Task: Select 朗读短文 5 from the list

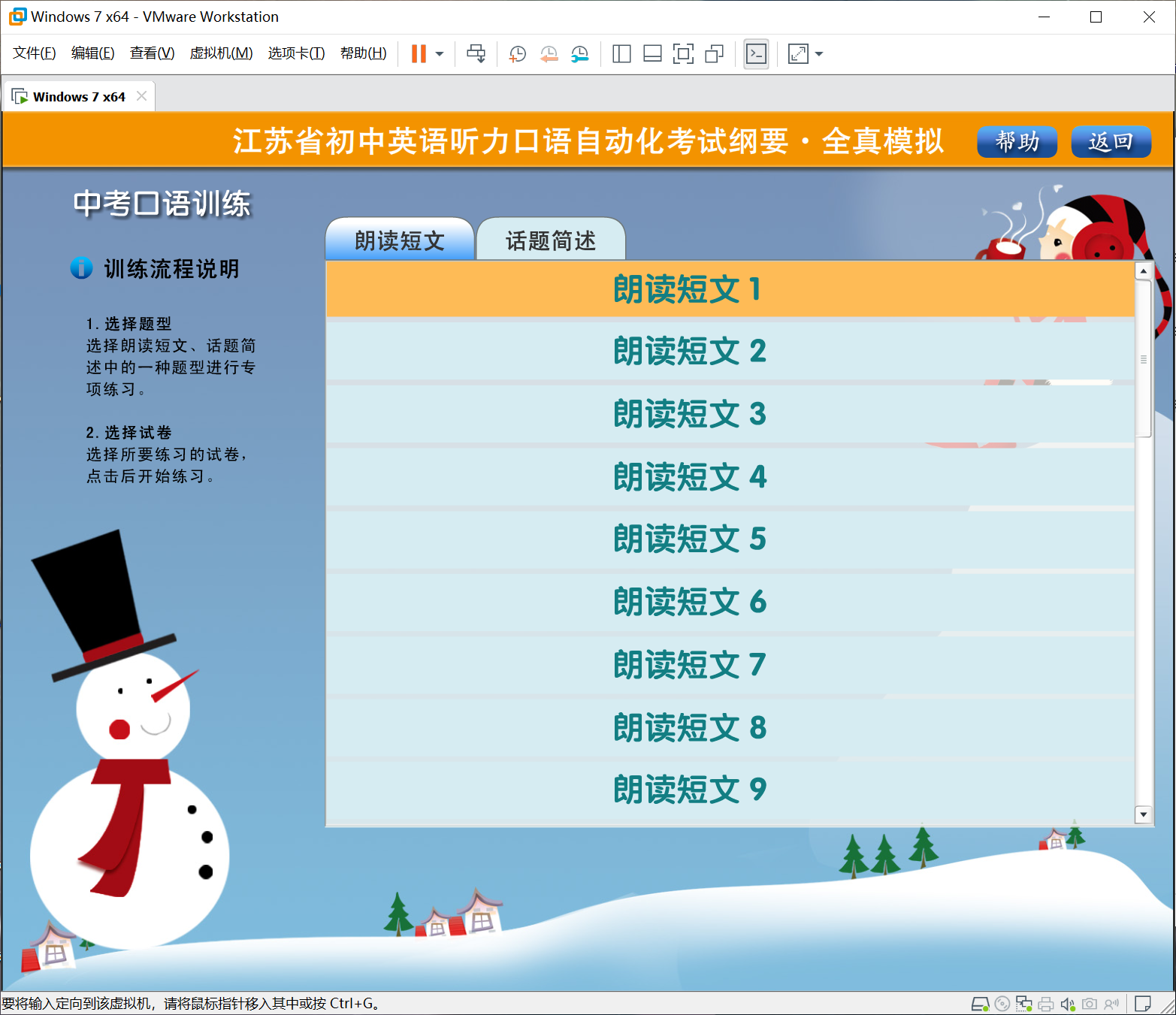Action: (x=689, y=539)
